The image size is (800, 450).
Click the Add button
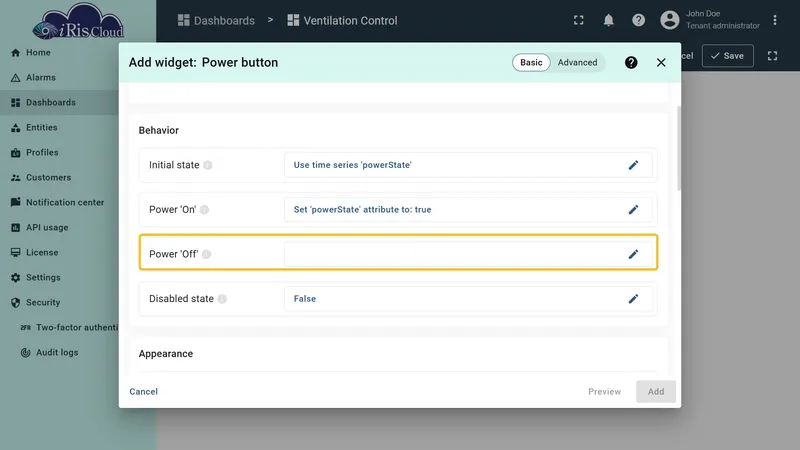click(656, 391)
